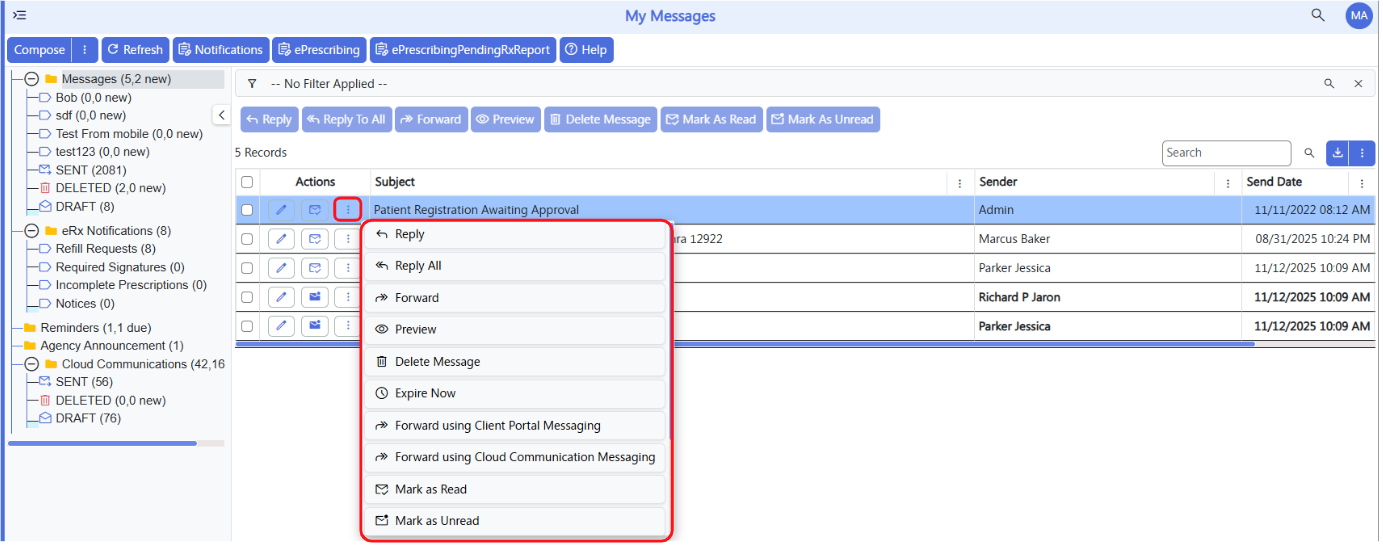Click the grid horizontal scrollbar
1383x547 pixels.
coord(745,344)
